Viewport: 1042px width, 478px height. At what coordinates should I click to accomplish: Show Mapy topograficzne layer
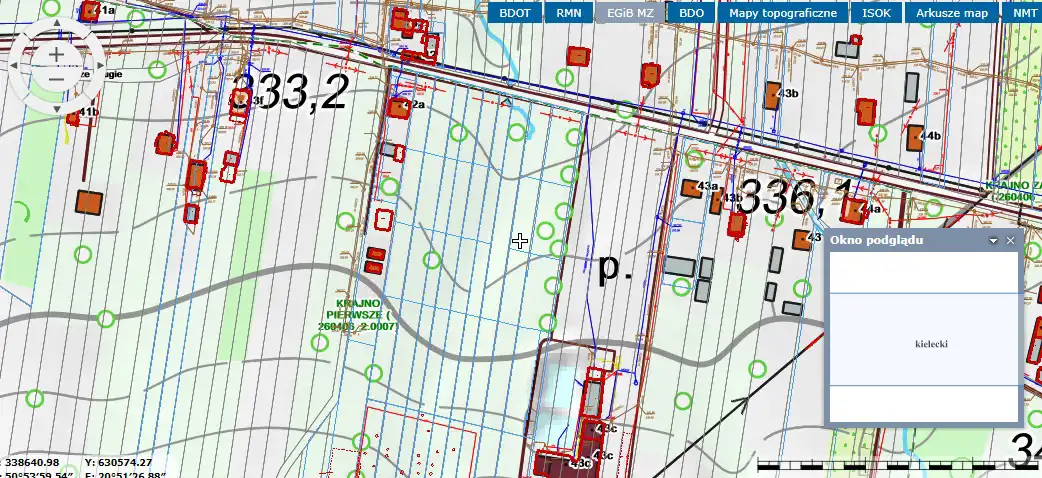point(782,13)
